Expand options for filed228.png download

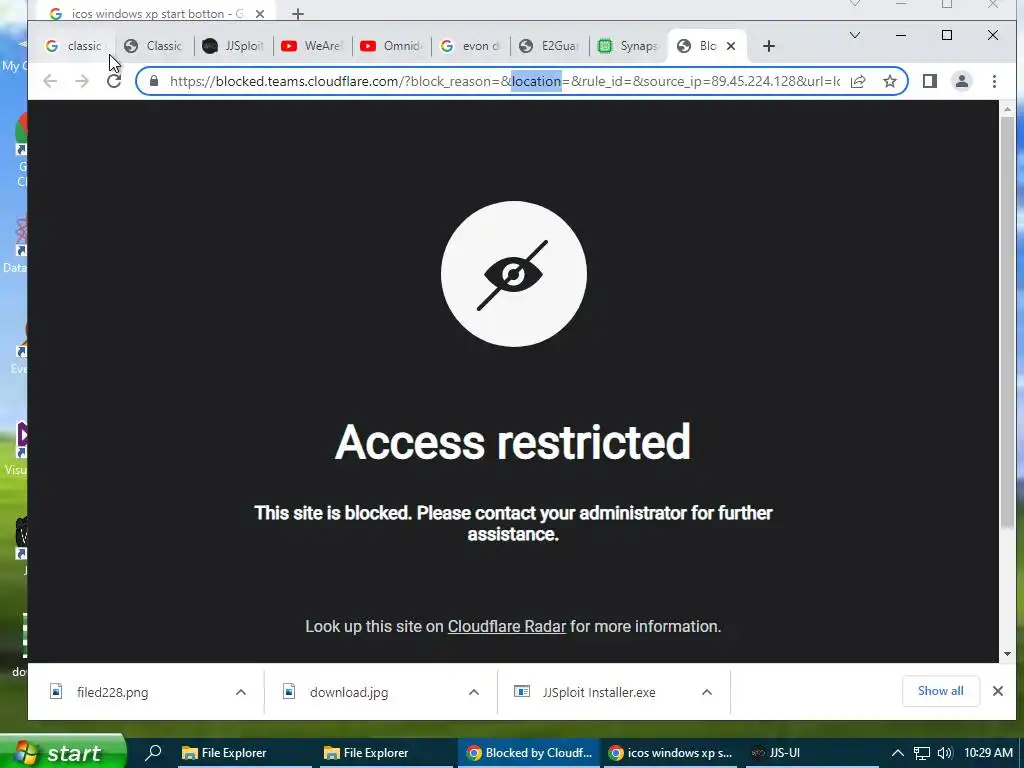[241, 692]
